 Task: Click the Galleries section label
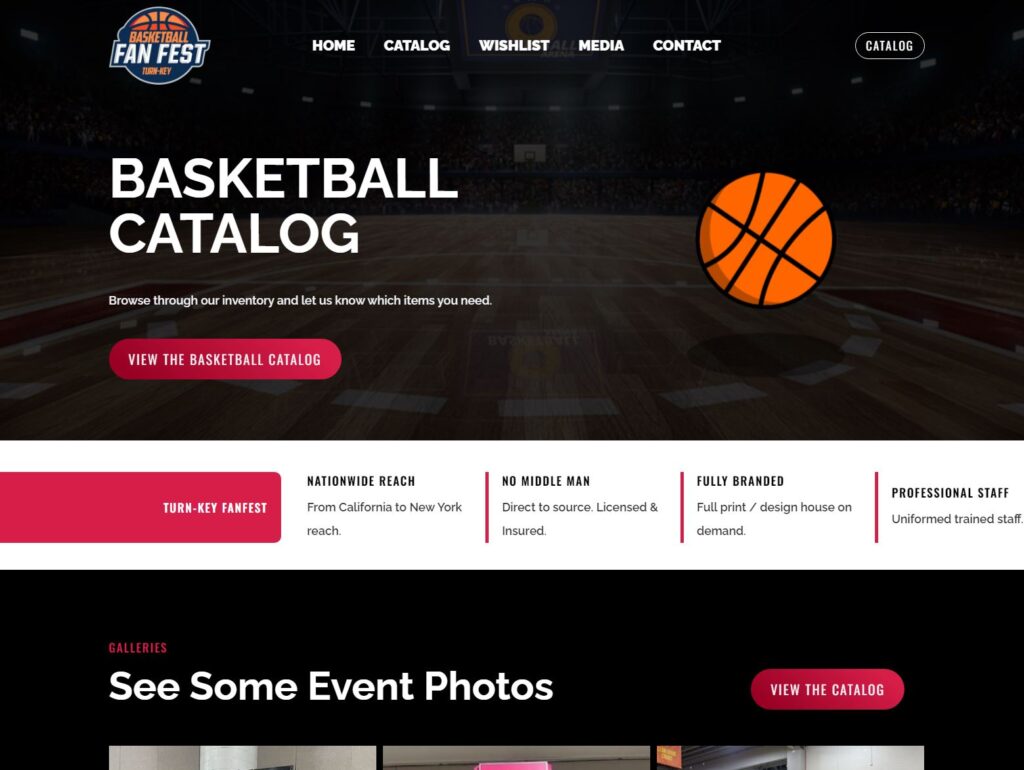[138, 648]
